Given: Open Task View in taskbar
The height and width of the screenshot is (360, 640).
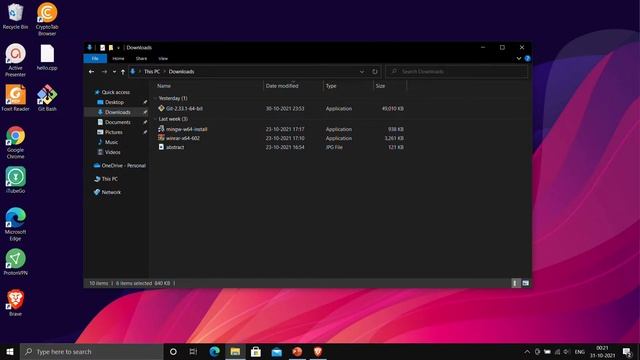Looking at the screenshot, I should (x=193, y=351).
